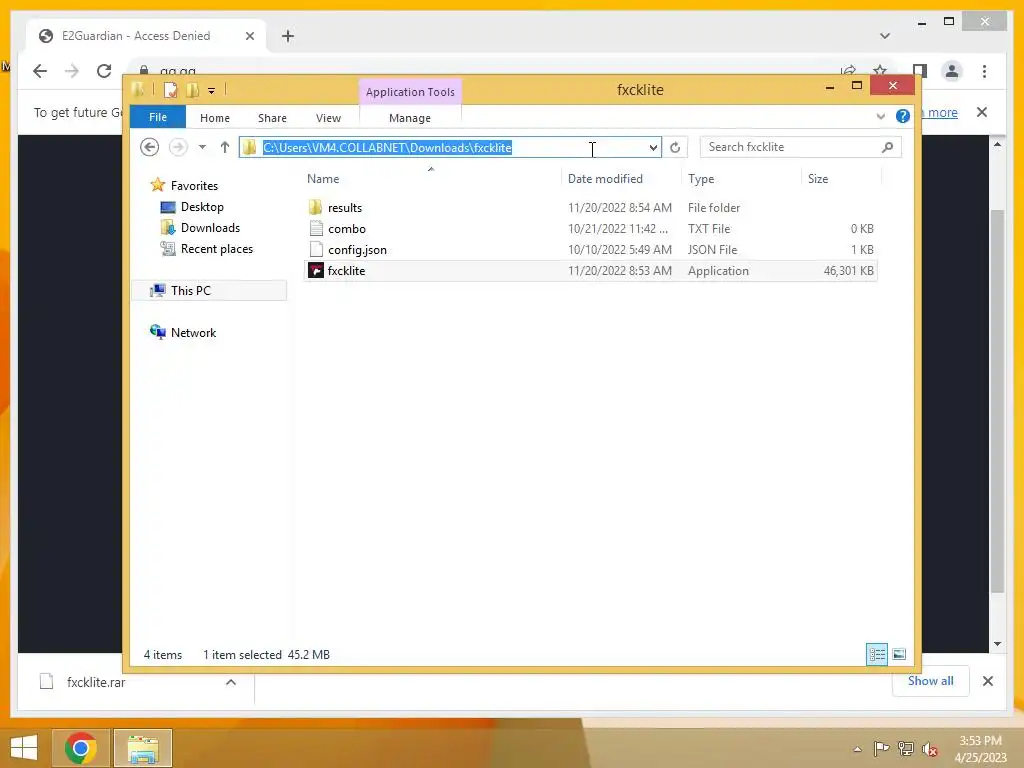This screenshot has height=768, width=1024.
Task: Open recent locations dropdown arrow
Action: (202, 148)
